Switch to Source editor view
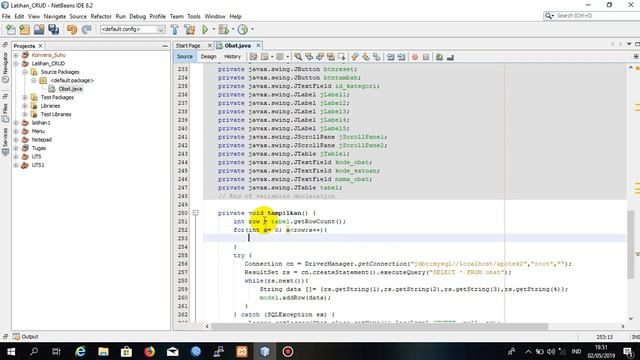 [x=184, y=57]
